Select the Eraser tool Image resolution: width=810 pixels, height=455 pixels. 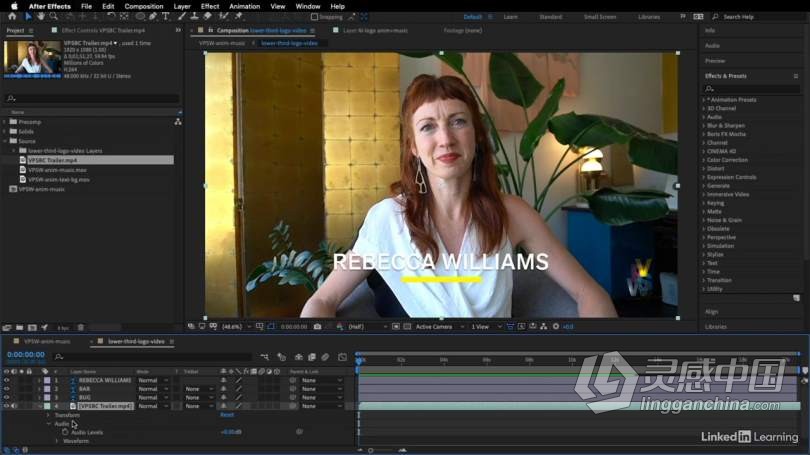click(207, 17)
